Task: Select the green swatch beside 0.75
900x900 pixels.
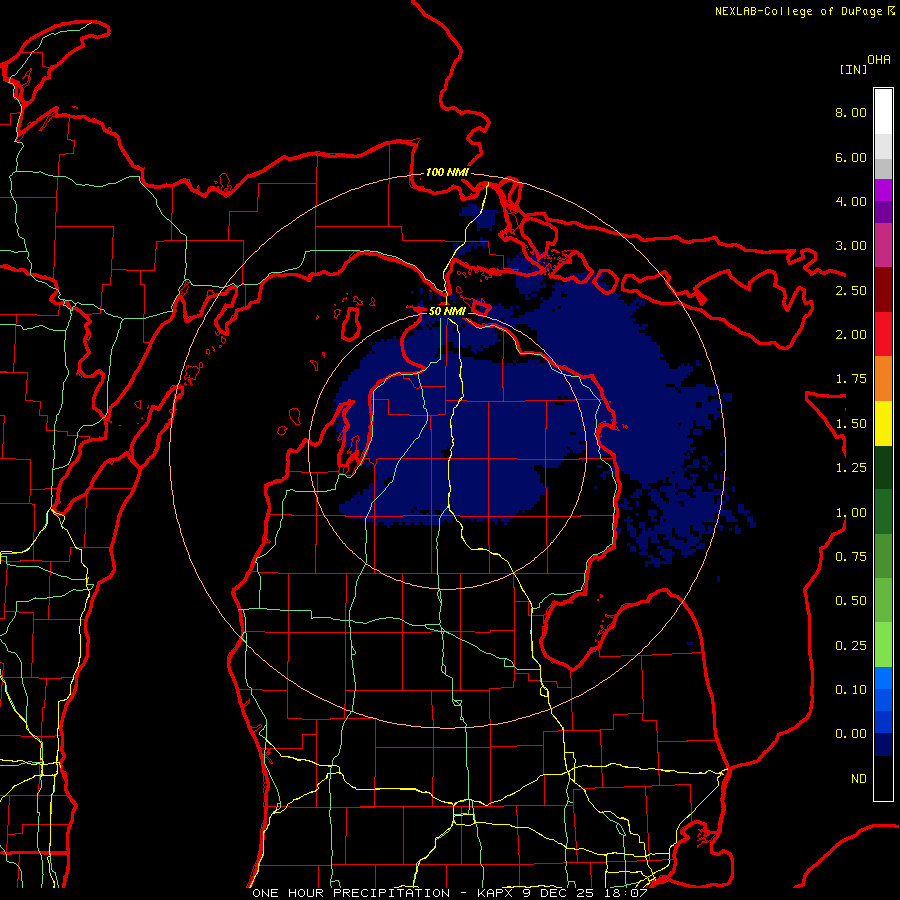Action: (x=883, y=556)
